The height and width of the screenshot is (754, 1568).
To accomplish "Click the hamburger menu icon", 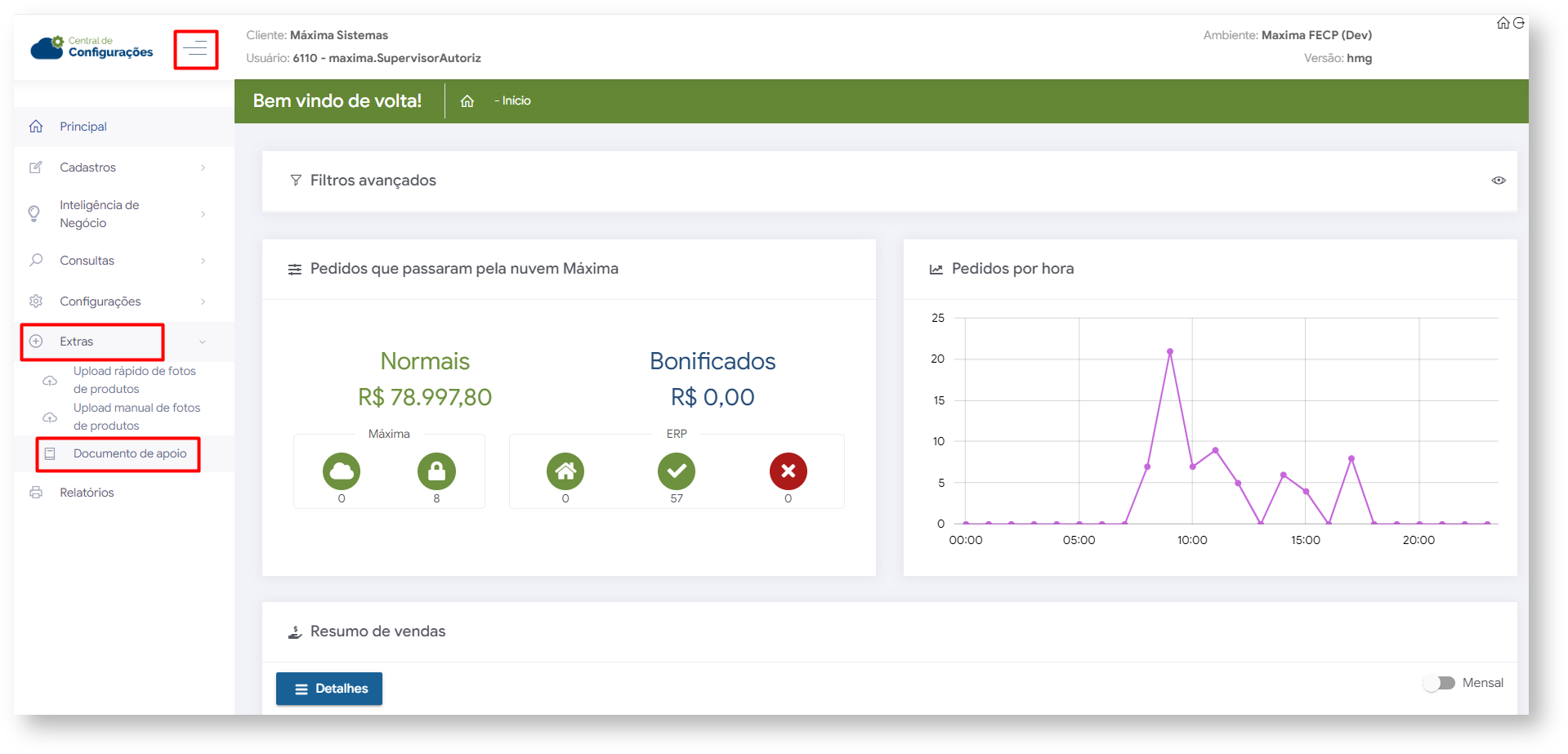I will click(195, 50).
